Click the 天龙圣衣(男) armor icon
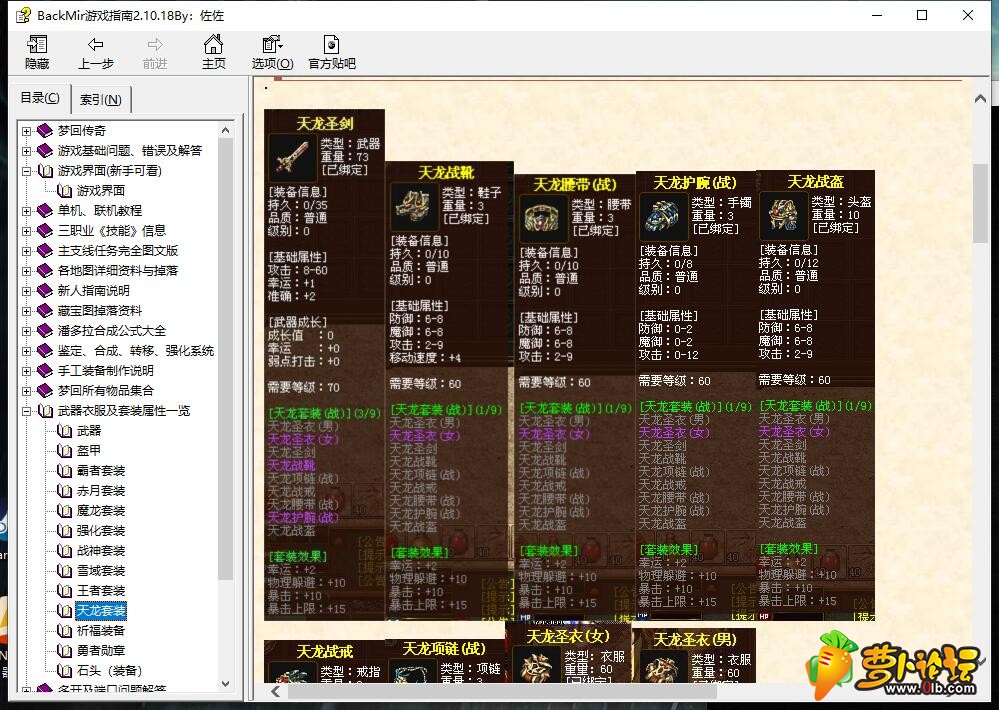 coord(663,668)
